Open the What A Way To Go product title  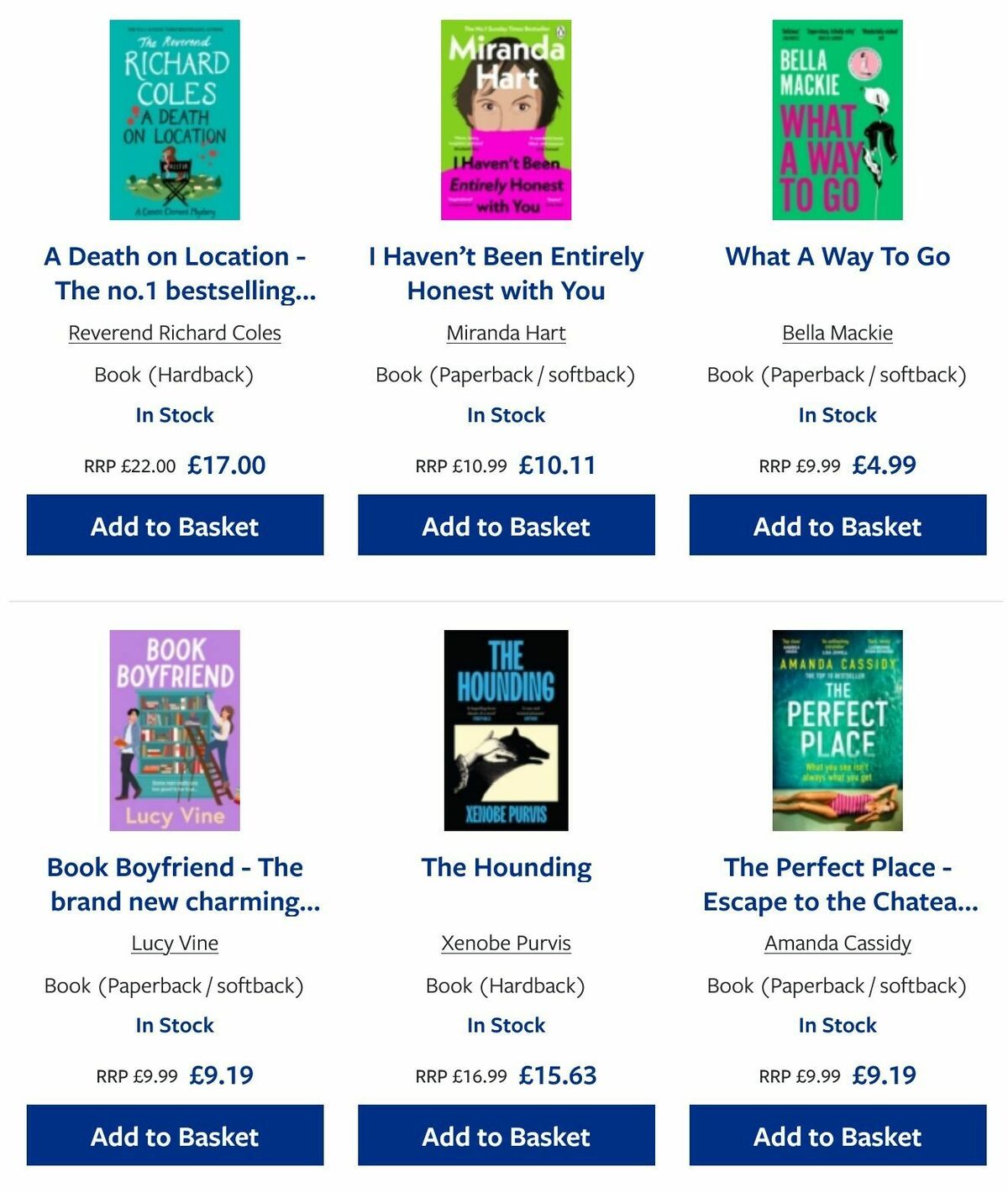tap(837, 258)
